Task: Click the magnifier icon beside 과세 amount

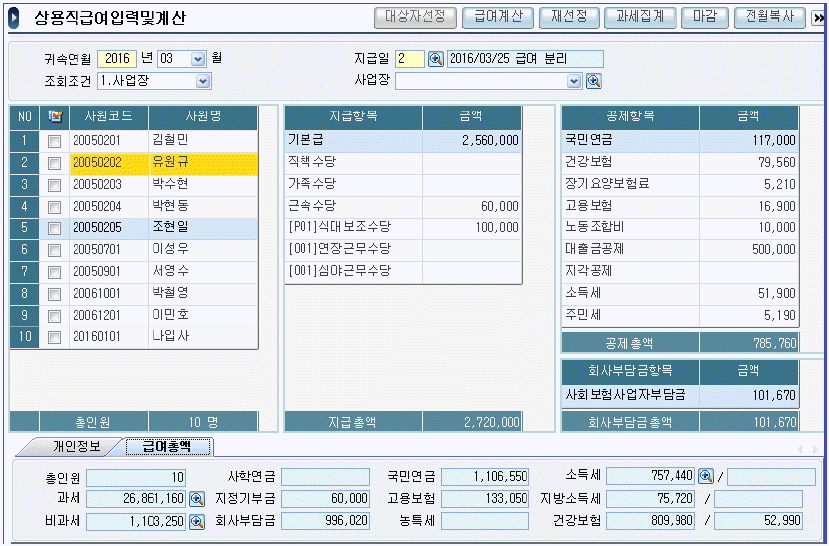Action: tap(196, 498)
